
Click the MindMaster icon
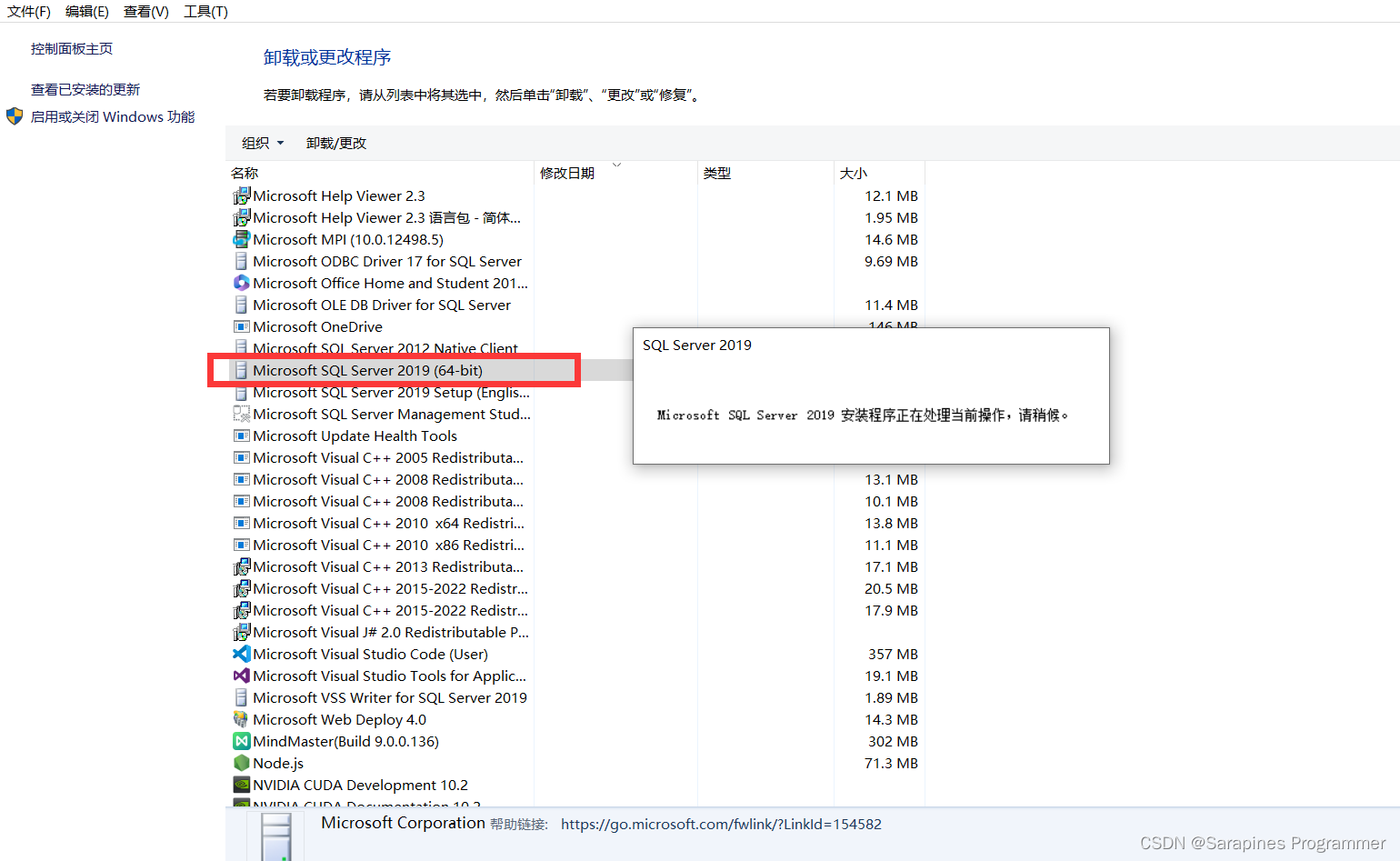(241, 741)
